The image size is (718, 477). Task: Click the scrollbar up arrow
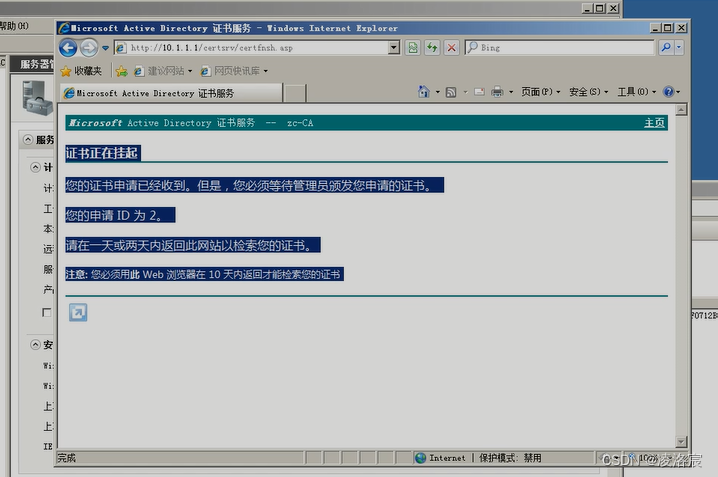(x=681, y=110)
